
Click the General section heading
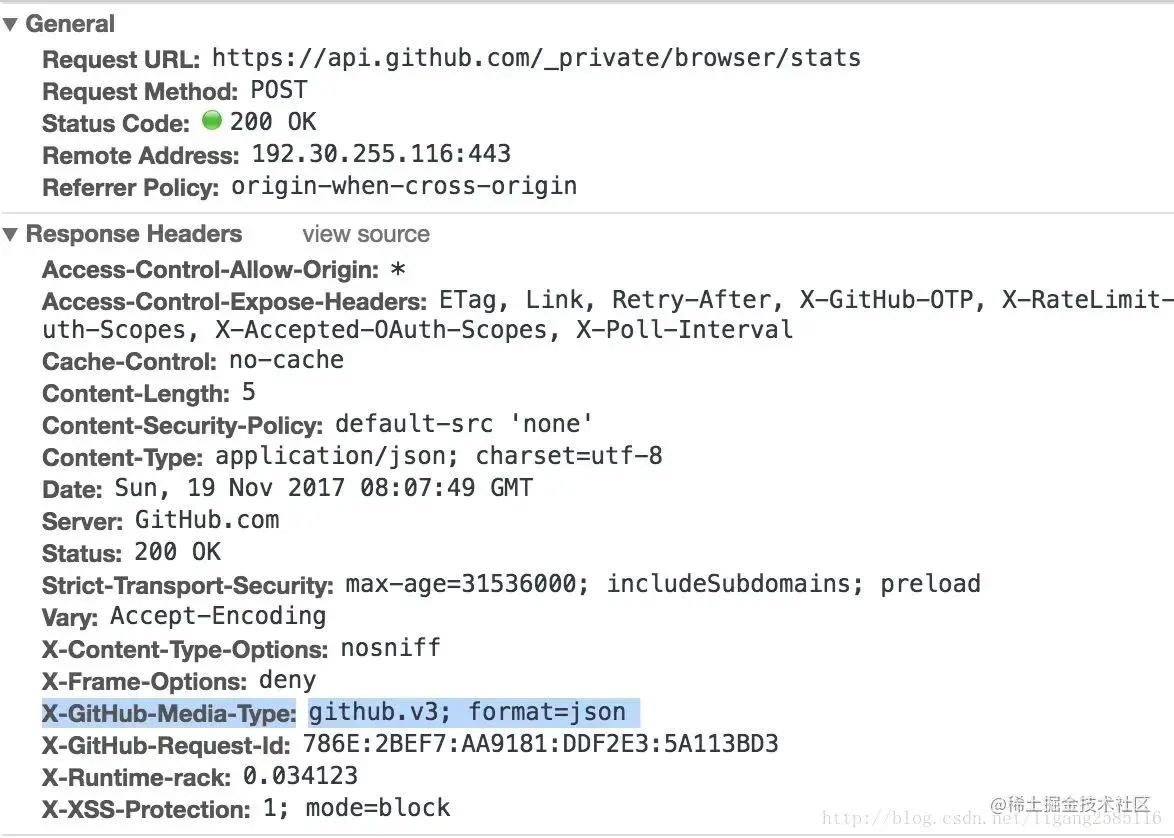[70, 24]
